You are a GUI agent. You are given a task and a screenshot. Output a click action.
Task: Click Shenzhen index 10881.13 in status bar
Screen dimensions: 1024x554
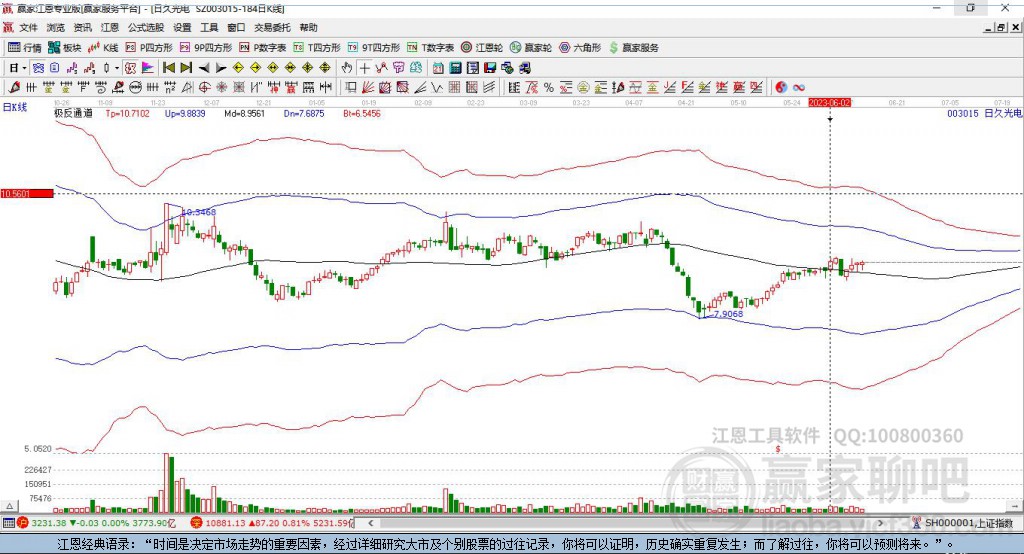pos(225,523)
